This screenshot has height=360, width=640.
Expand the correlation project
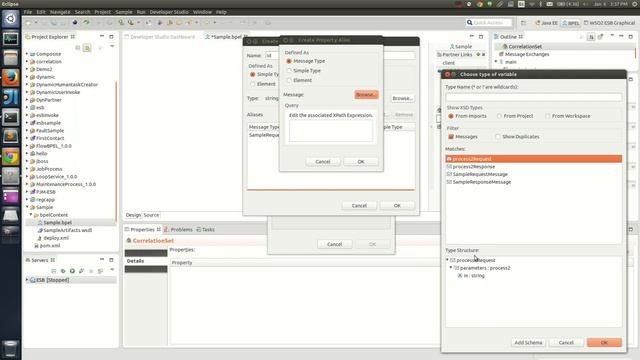point(27,62)
